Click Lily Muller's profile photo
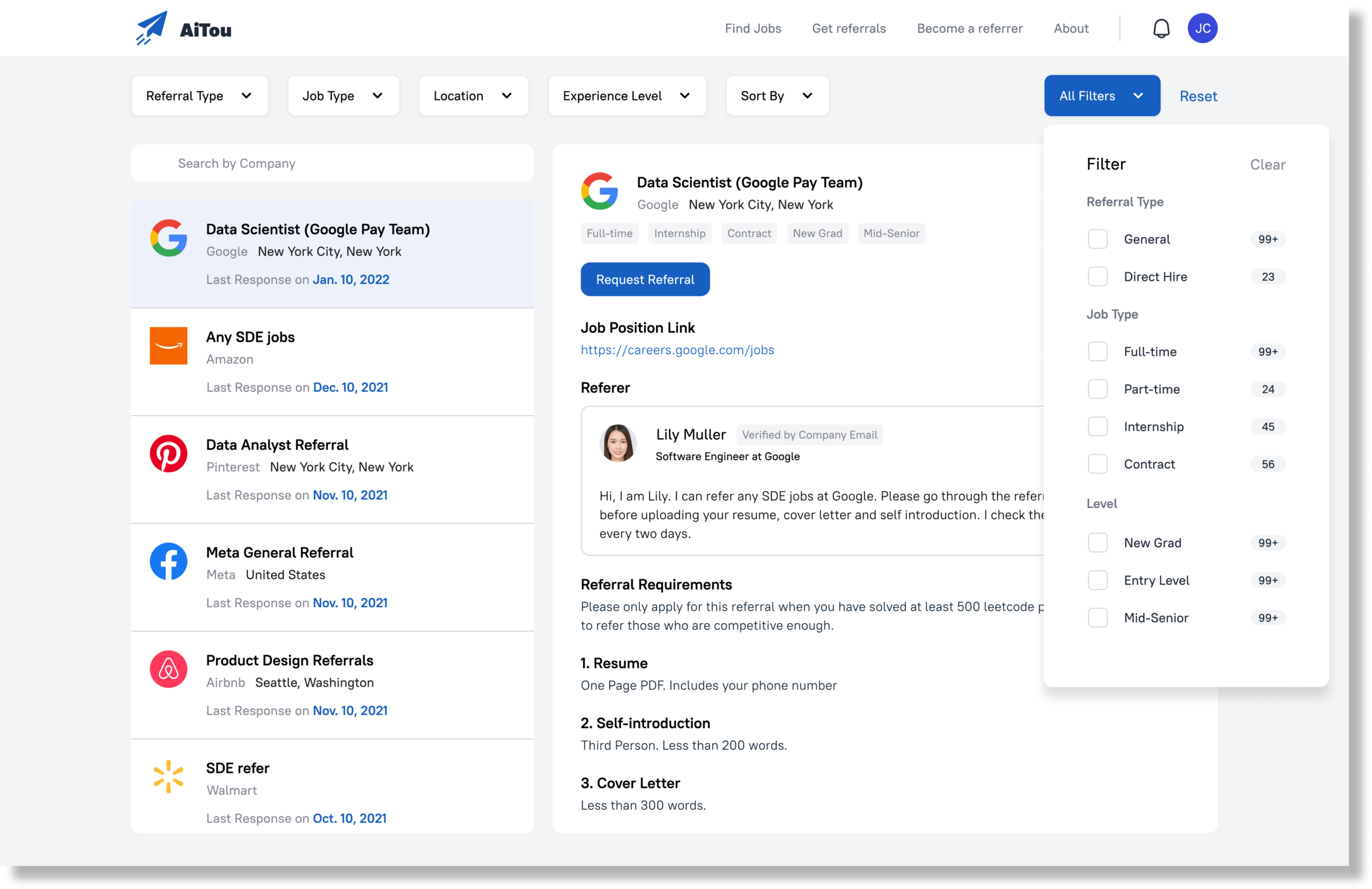 (617, 443)
